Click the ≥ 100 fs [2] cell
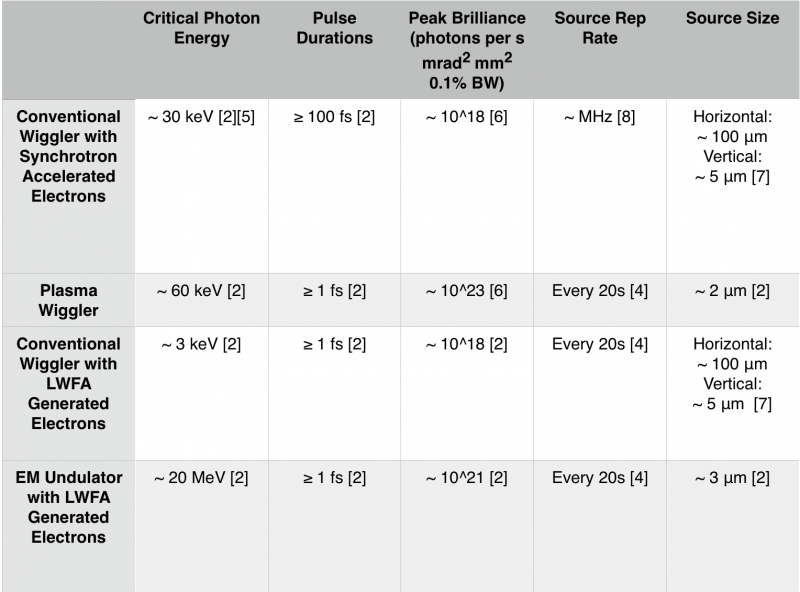Viewport: 800px width, 592px height. click(335, 118)
